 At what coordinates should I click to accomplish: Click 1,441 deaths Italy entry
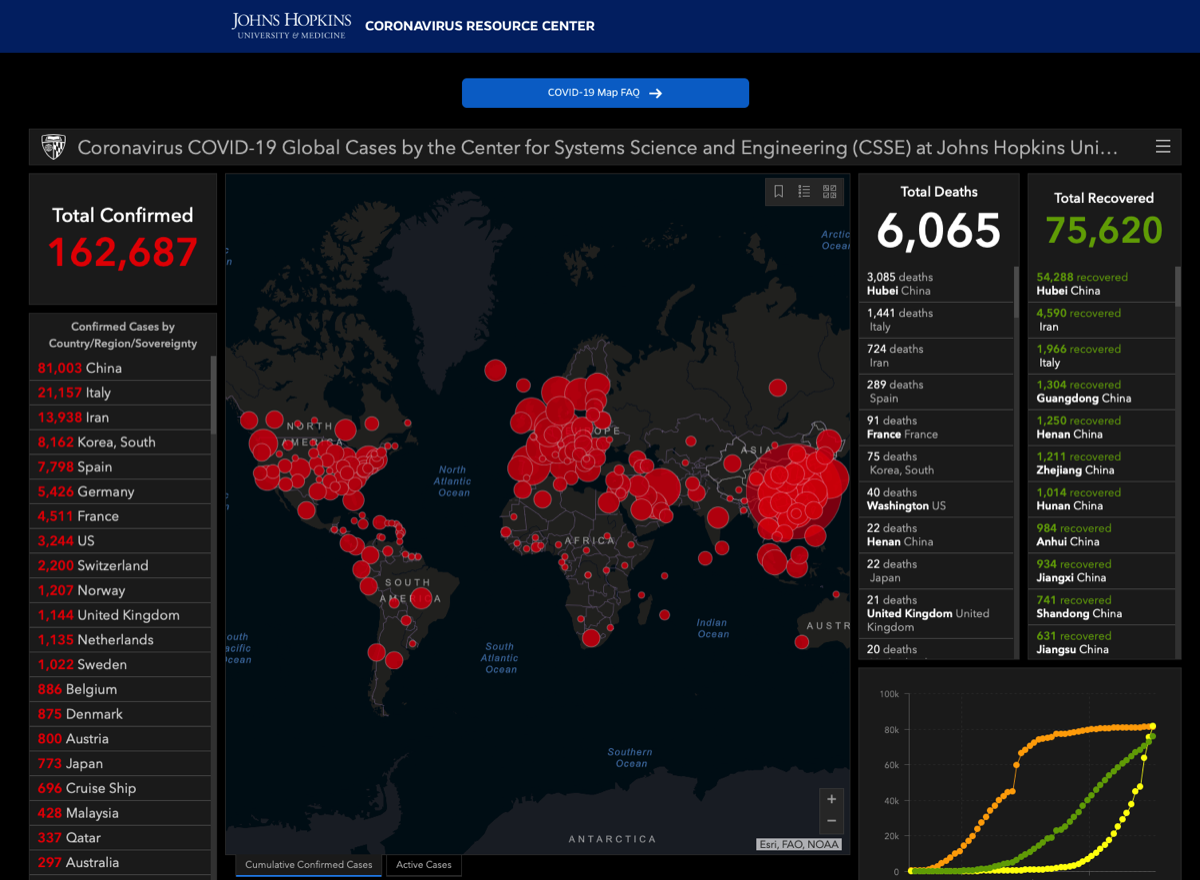[936, 320]
